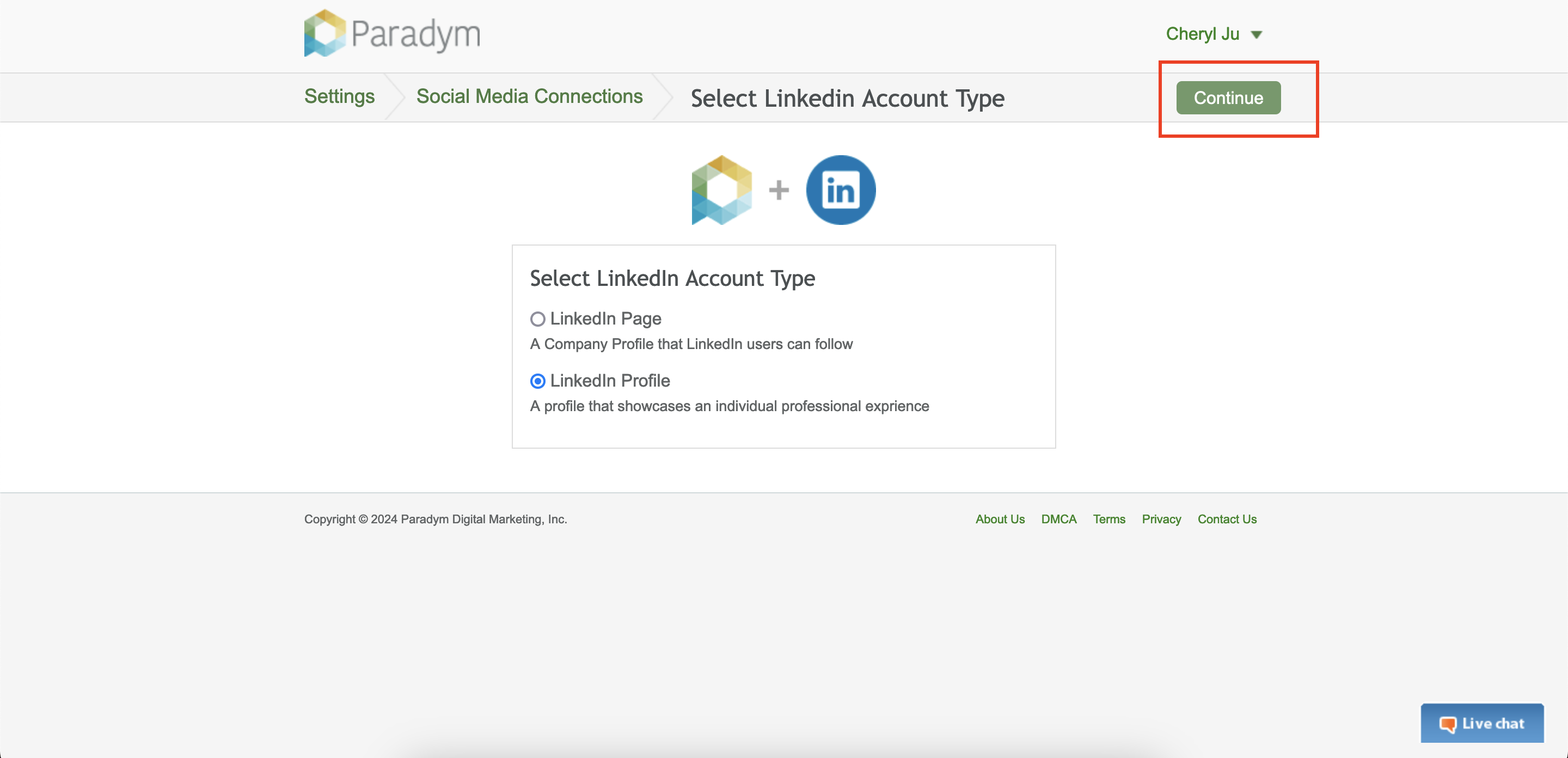Select the LinkedIn Page radio button
The width and height of the screenshot is (1568, 758).
pos(537,319)
